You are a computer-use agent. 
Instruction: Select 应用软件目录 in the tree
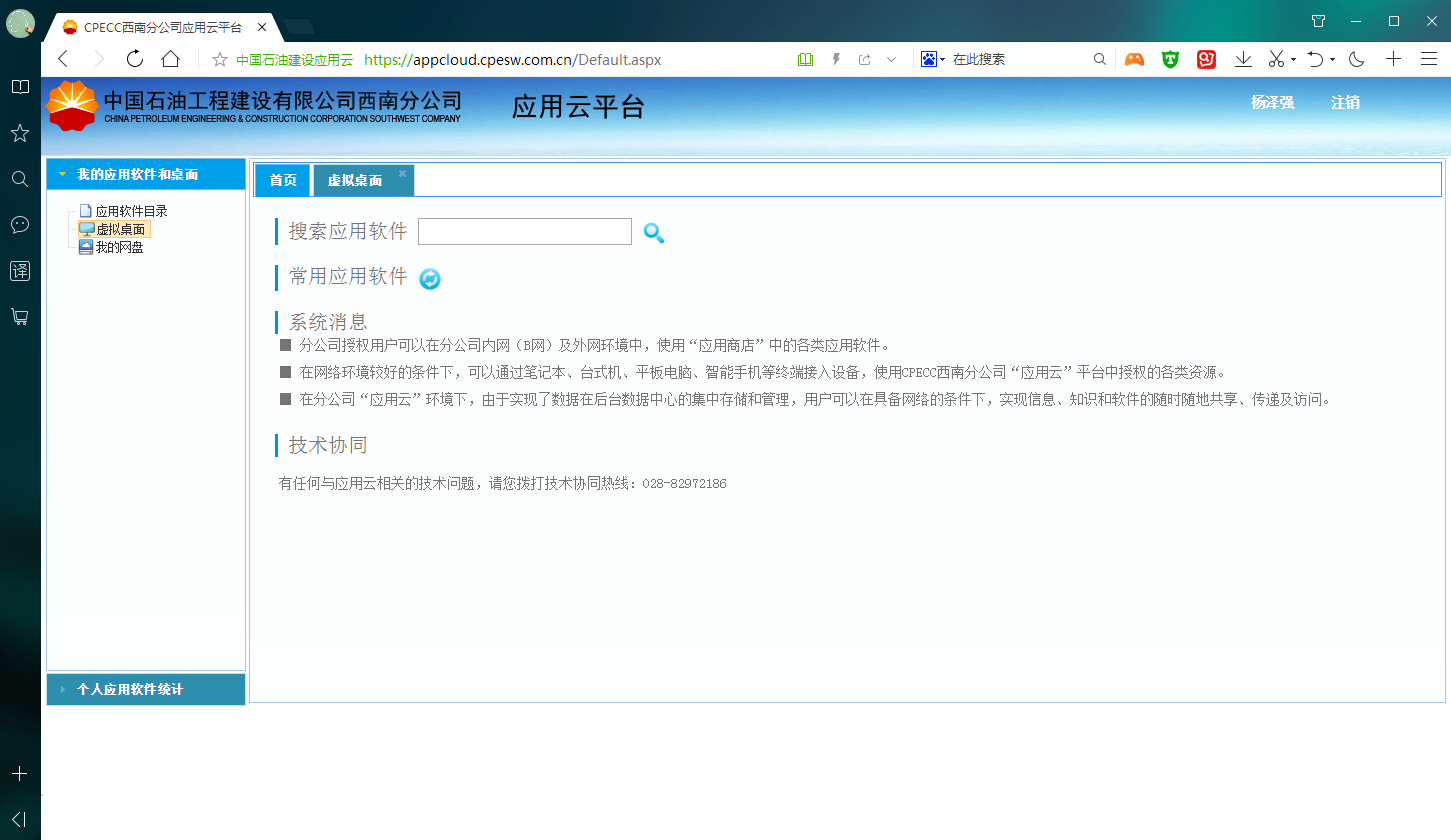131,211
